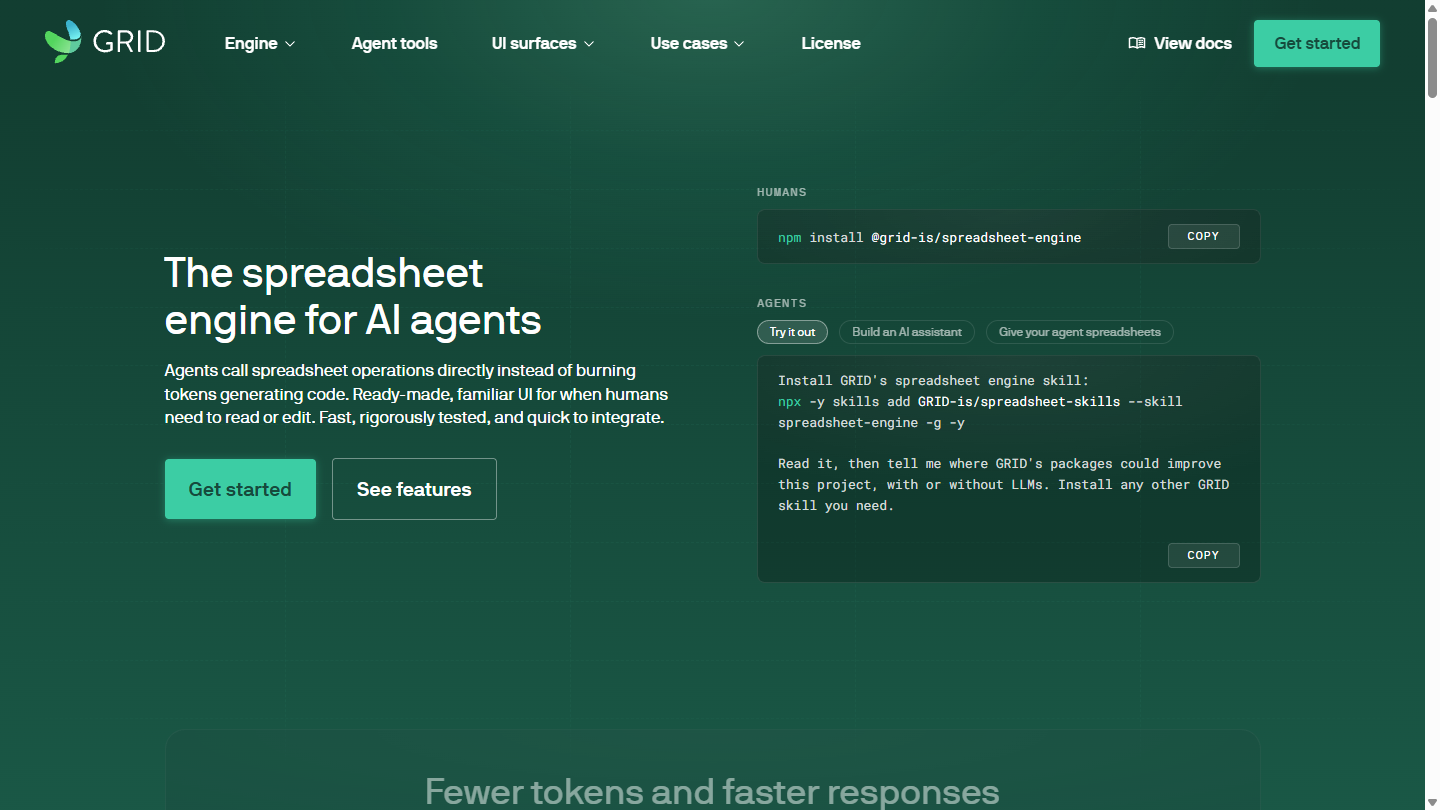Select the Try it out tab

792,332
